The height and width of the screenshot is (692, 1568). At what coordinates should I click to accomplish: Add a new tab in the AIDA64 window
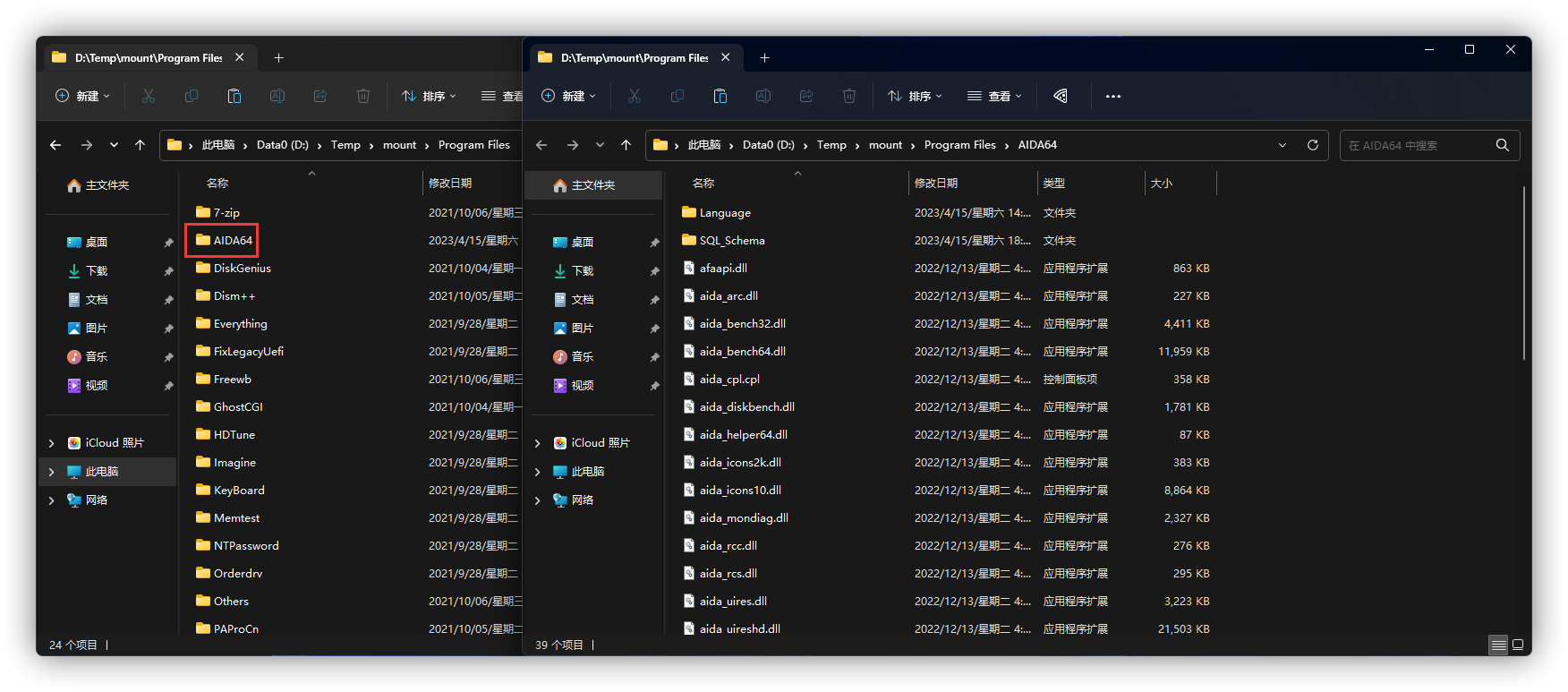coord(764,57)
